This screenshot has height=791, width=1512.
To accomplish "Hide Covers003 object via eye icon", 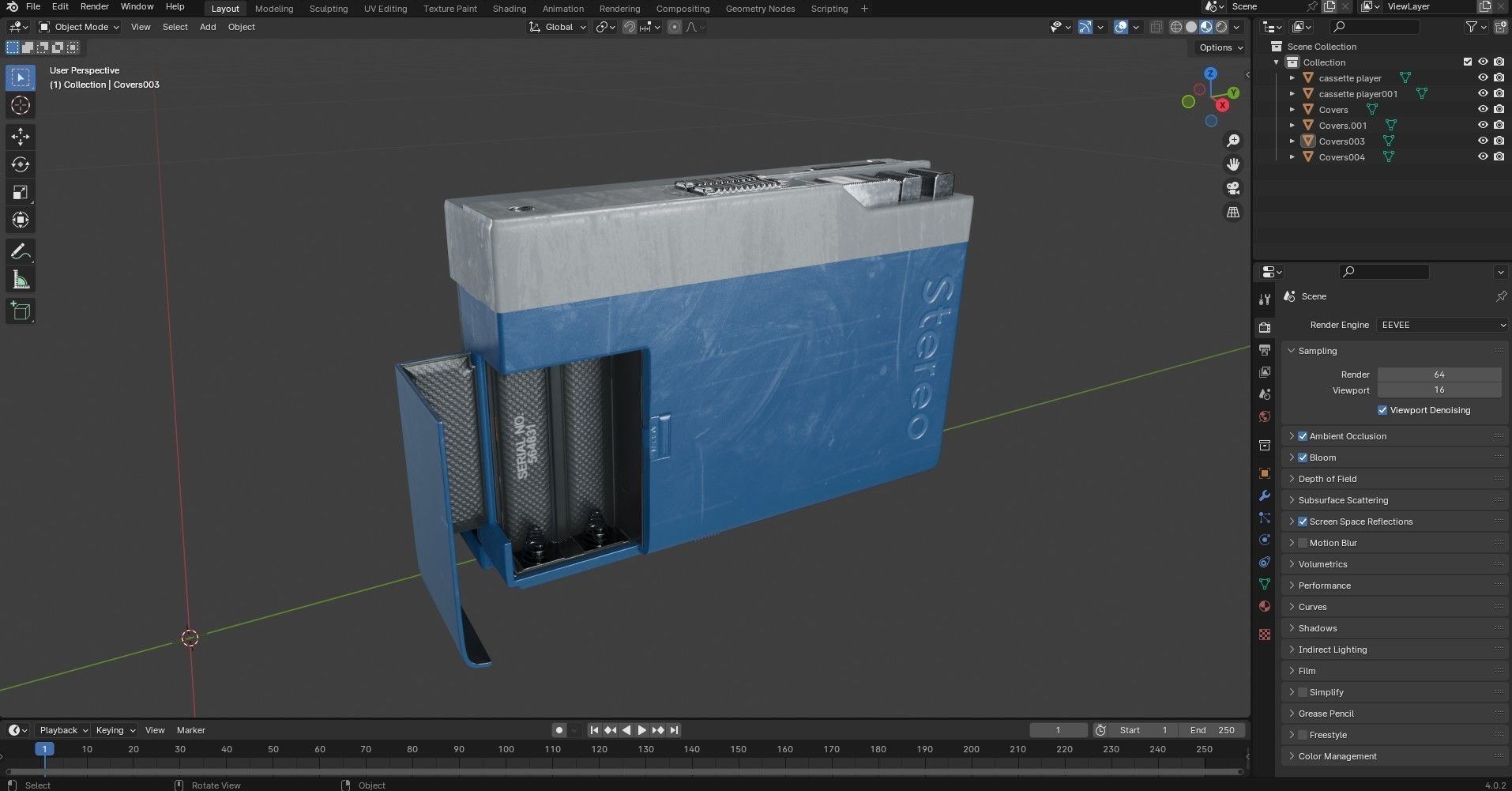I will tap(1483, 141).
